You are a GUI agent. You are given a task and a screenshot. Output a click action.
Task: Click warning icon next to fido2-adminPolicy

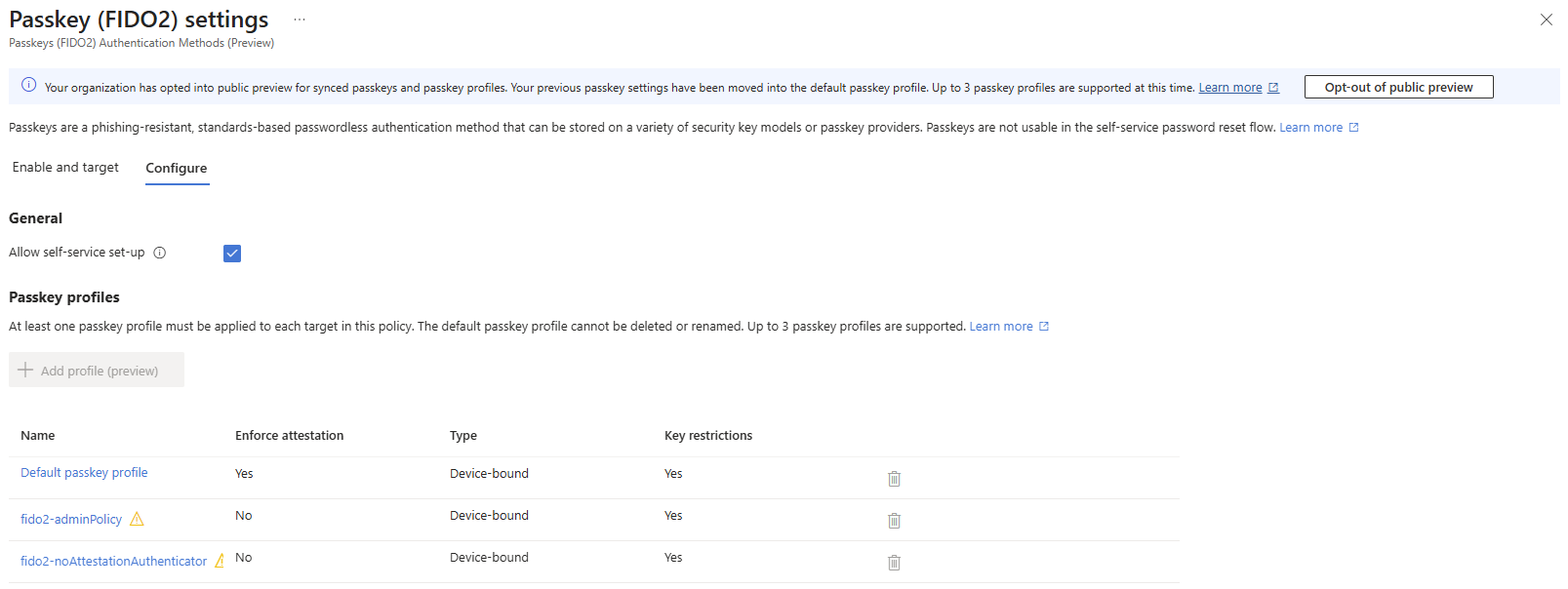click(137, 520)
